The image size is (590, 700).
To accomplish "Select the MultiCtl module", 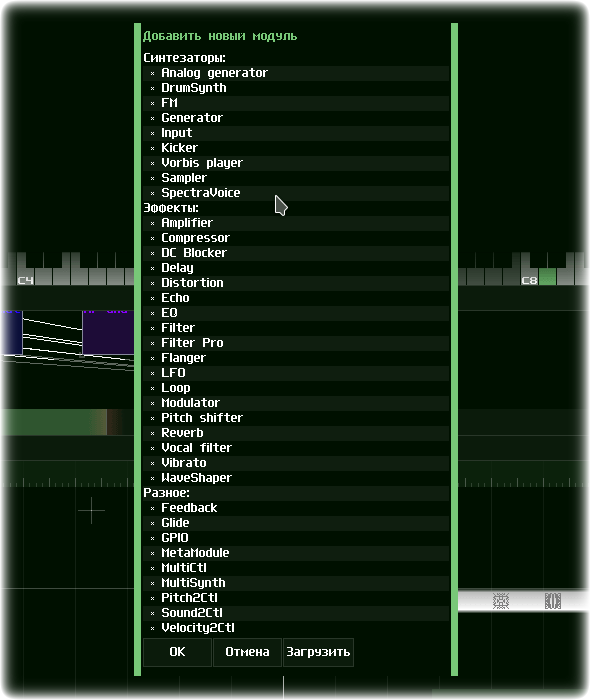I will click(x=296, y=568).
